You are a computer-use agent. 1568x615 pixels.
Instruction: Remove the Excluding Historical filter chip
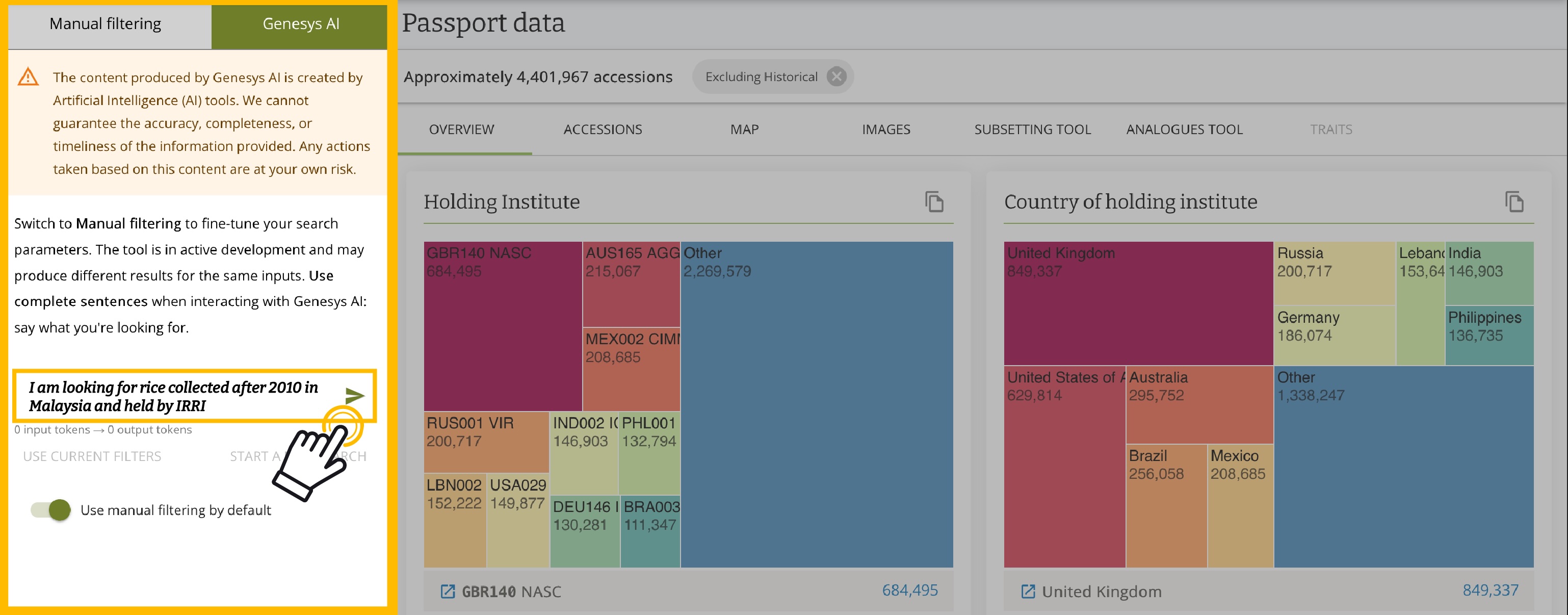pos(837,76)
